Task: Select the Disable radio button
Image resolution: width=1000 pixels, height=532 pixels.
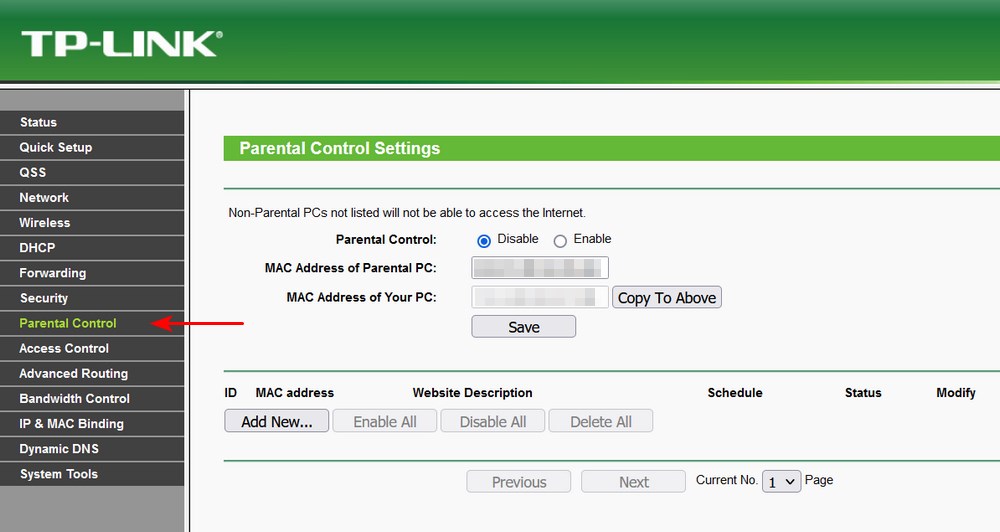Action: pos(484,240)
